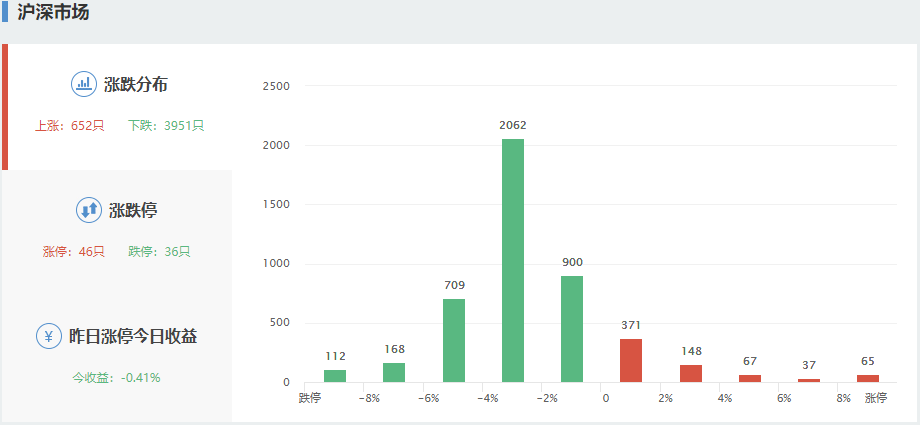Click the up-down arrows icon beside 涨跌停
The image size is (920, 425).
coord(89,210)
